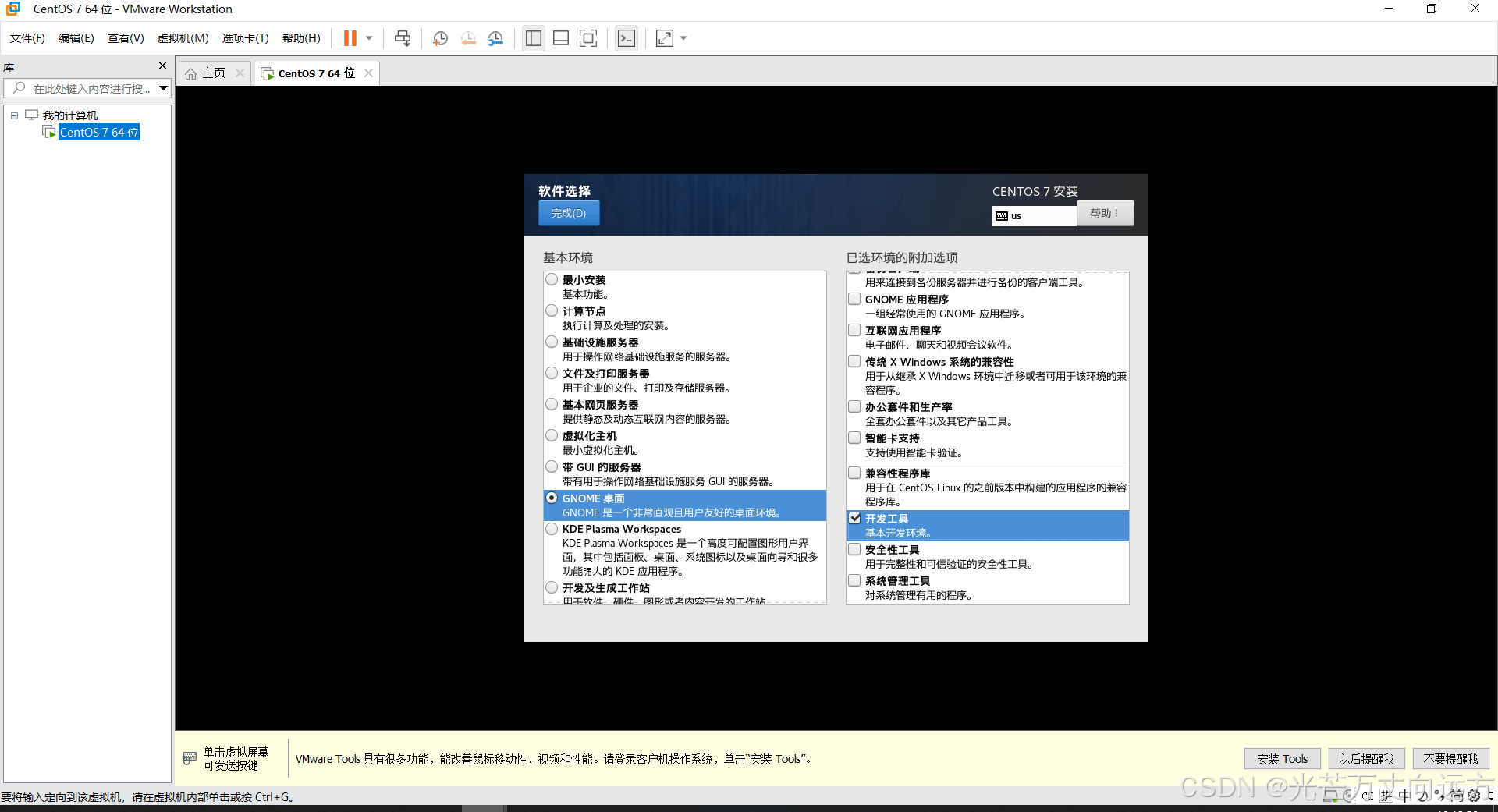Screen dimensions: 1498x812
Task: Check the 安全性工具 checkbox
Action: (x=854, y=549)
